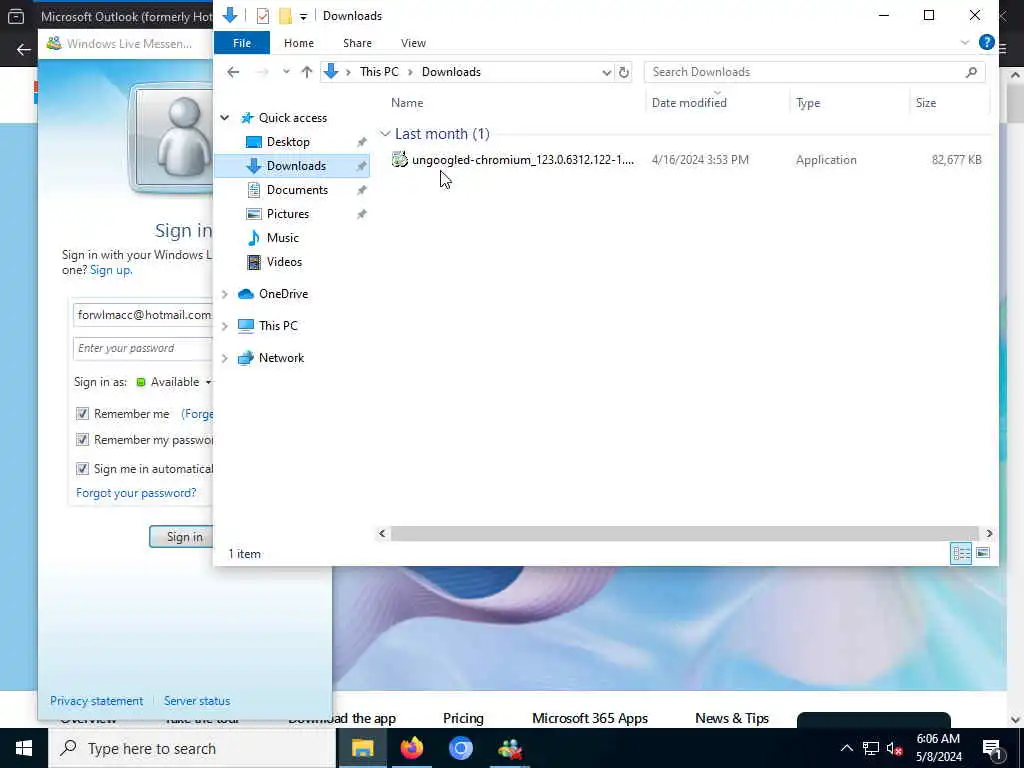Open Forgot your password link
Screen dimensions: 1024x768
[x=136, y=493]
